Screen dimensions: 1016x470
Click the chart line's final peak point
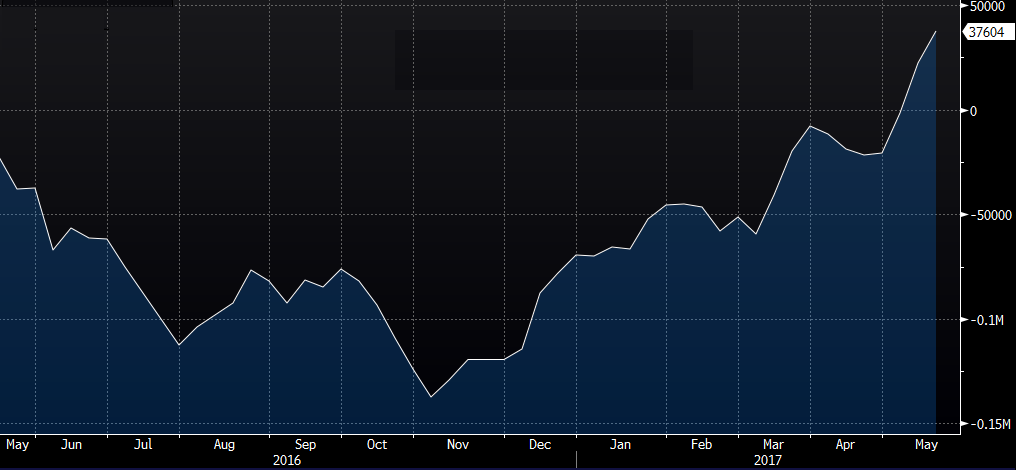[x=936, y=31]
